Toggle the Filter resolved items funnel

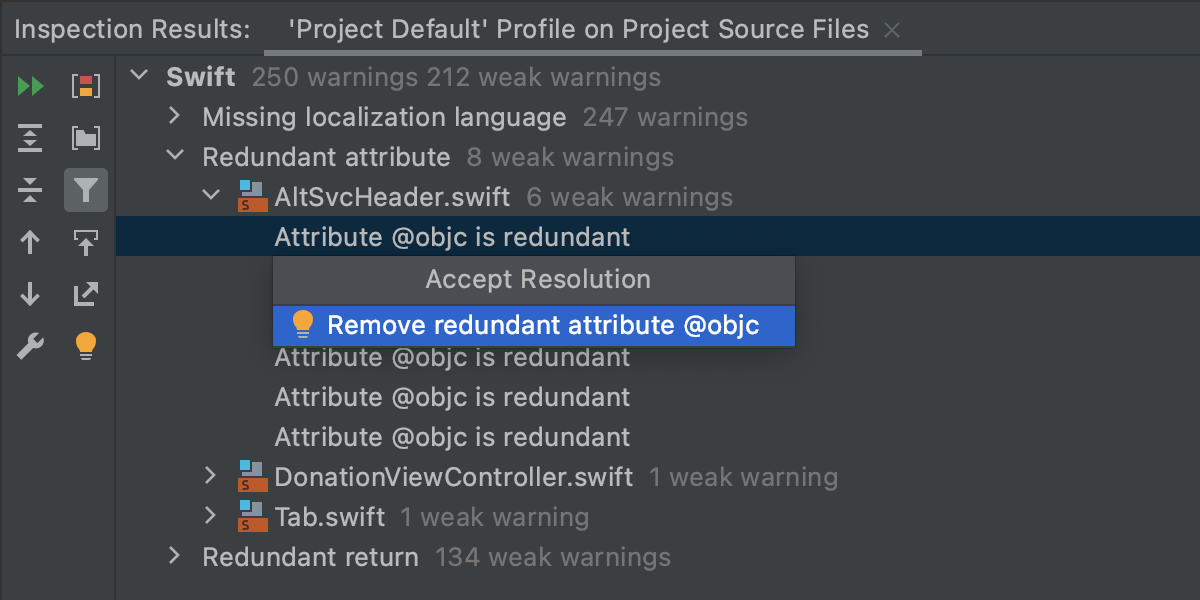pyautogui.click(x=86, y=190)
